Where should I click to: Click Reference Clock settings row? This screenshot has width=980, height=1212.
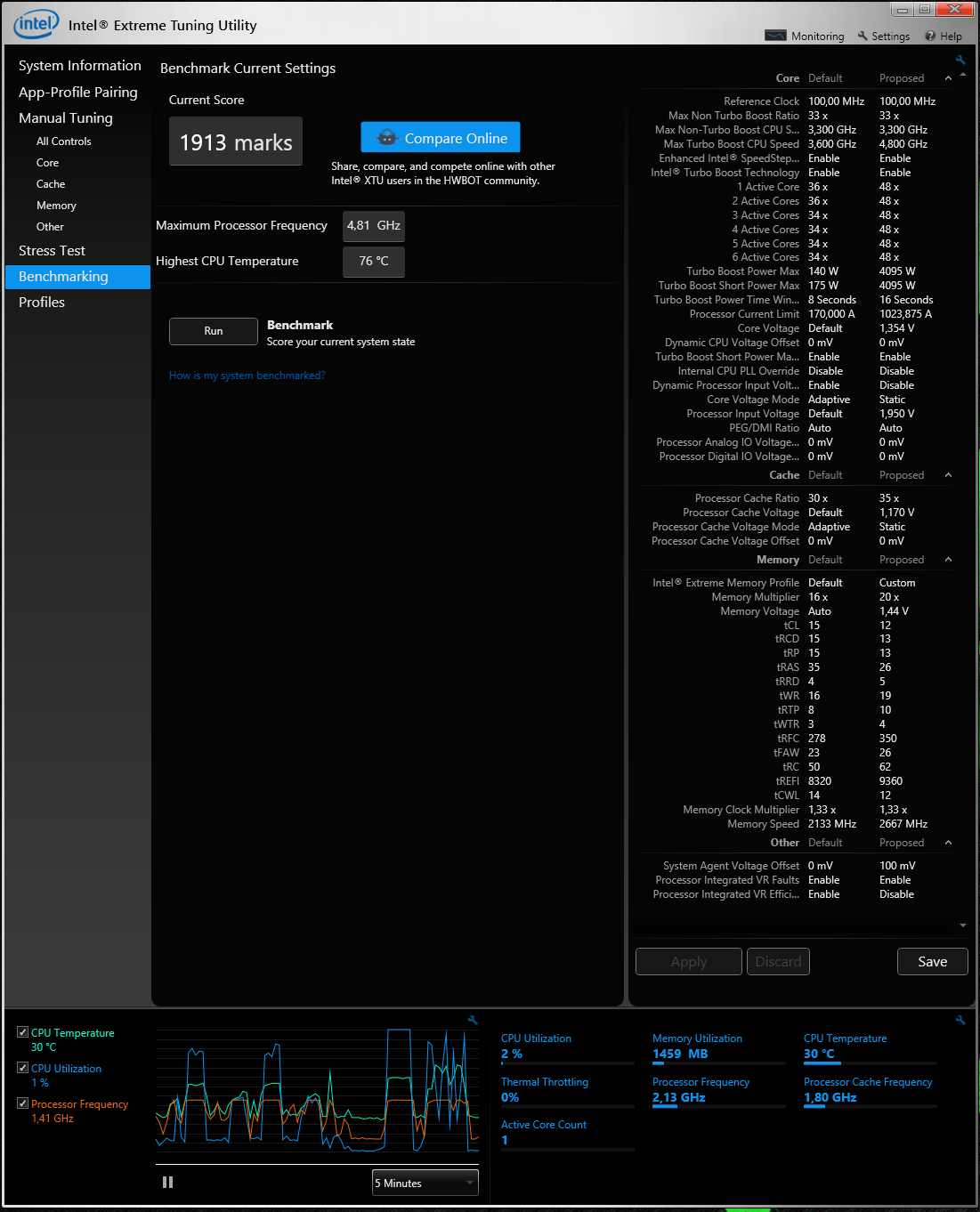point(795,101)
